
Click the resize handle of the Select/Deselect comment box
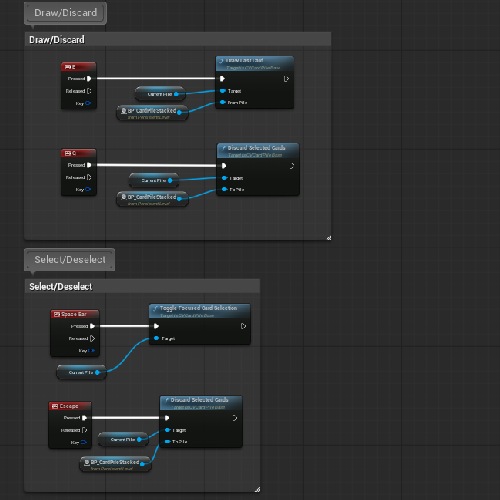pyautogui.click(x=257, y=489)
